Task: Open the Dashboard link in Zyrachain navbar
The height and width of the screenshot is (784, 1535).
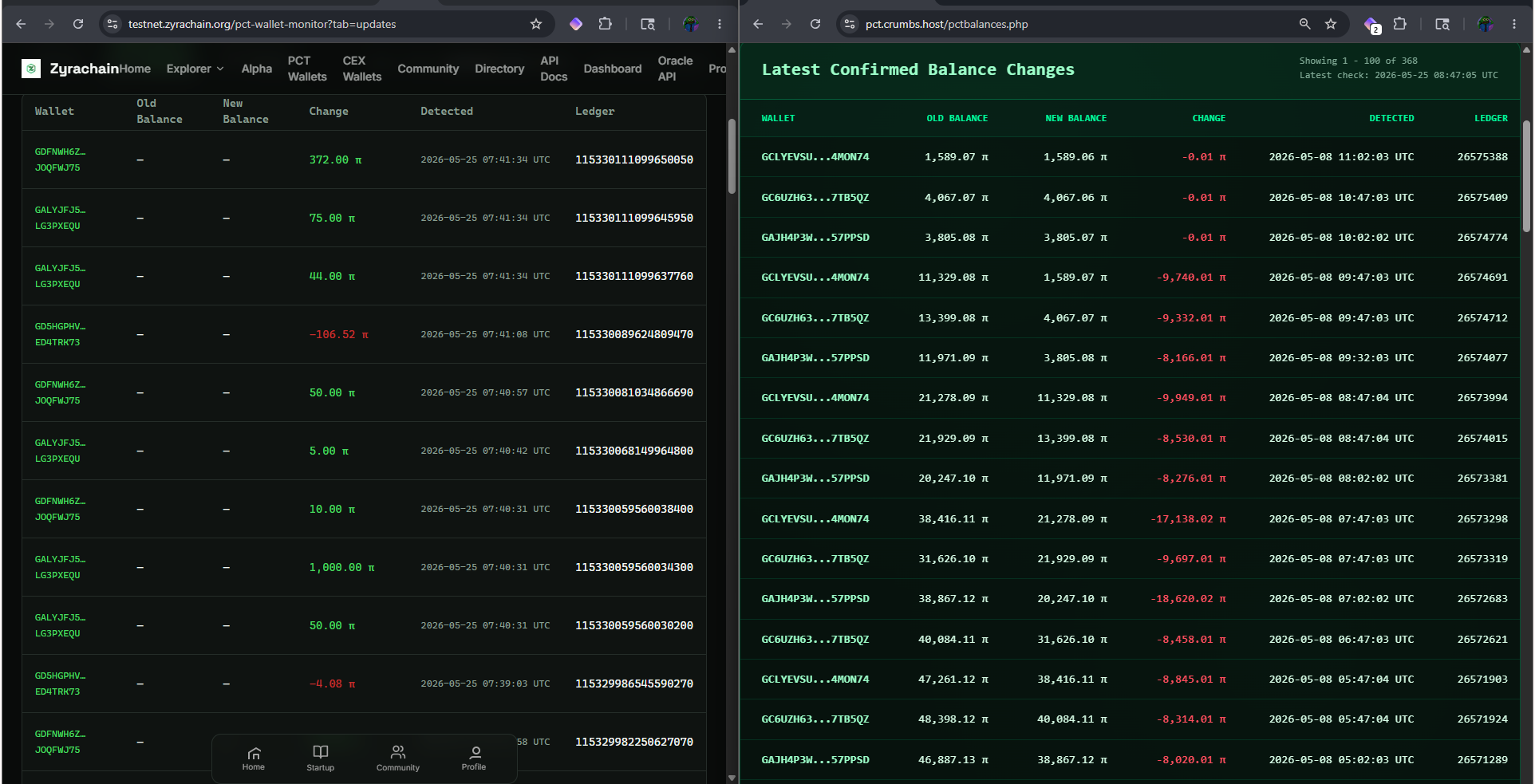Action: 613,69
